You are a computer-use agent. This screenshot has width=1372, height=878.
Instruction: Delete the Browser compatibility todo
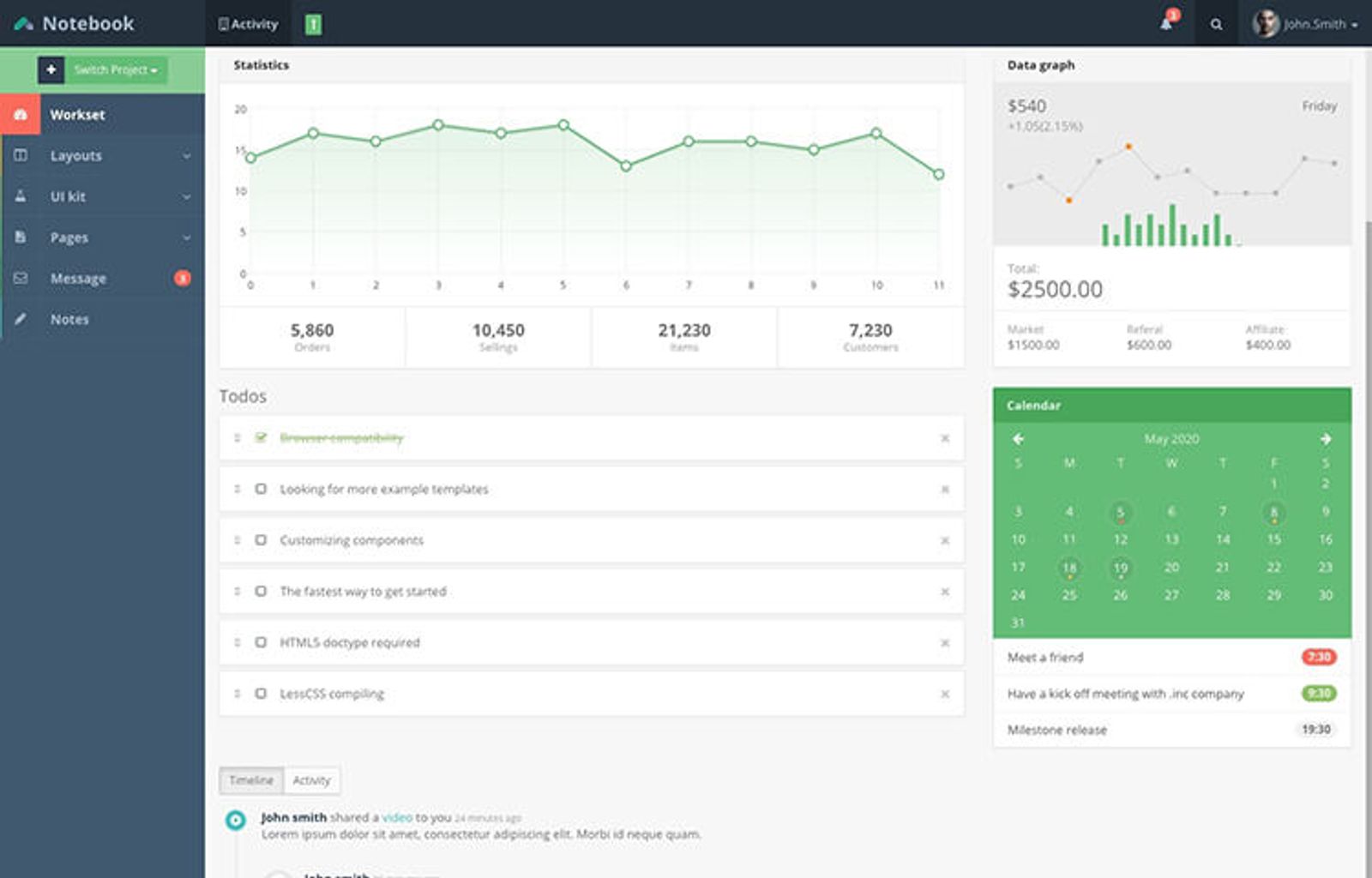pos(945,438)
